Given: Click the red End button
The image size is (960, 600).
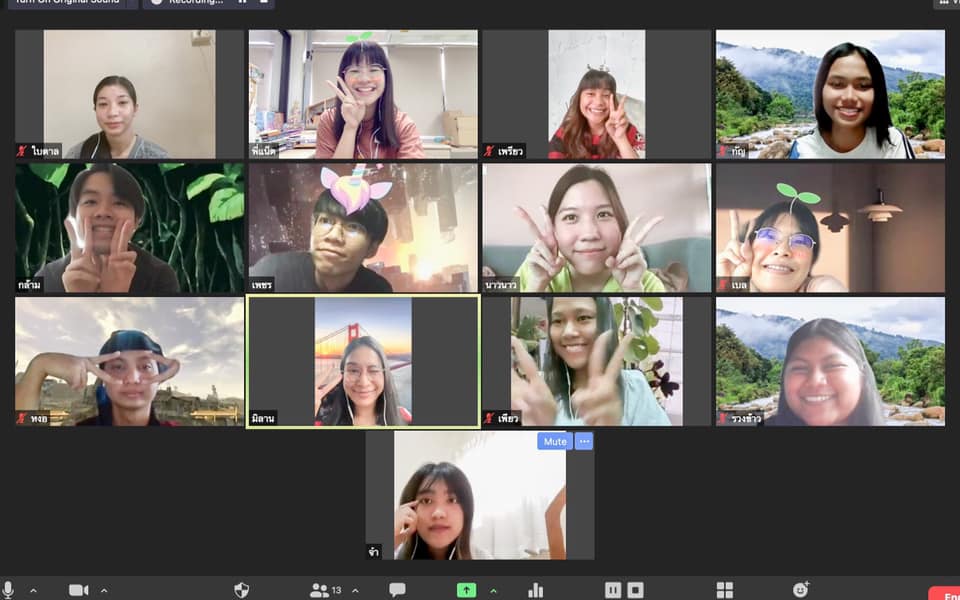Looking at the screenshot, I should coord(945,593).
